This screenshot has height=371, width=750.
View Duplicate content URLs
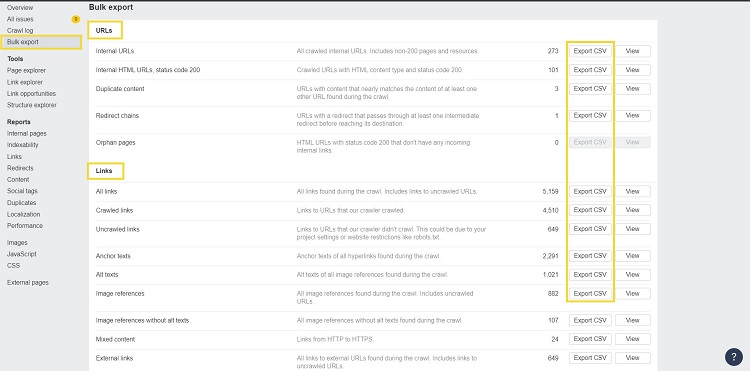(x=632, y=89)
